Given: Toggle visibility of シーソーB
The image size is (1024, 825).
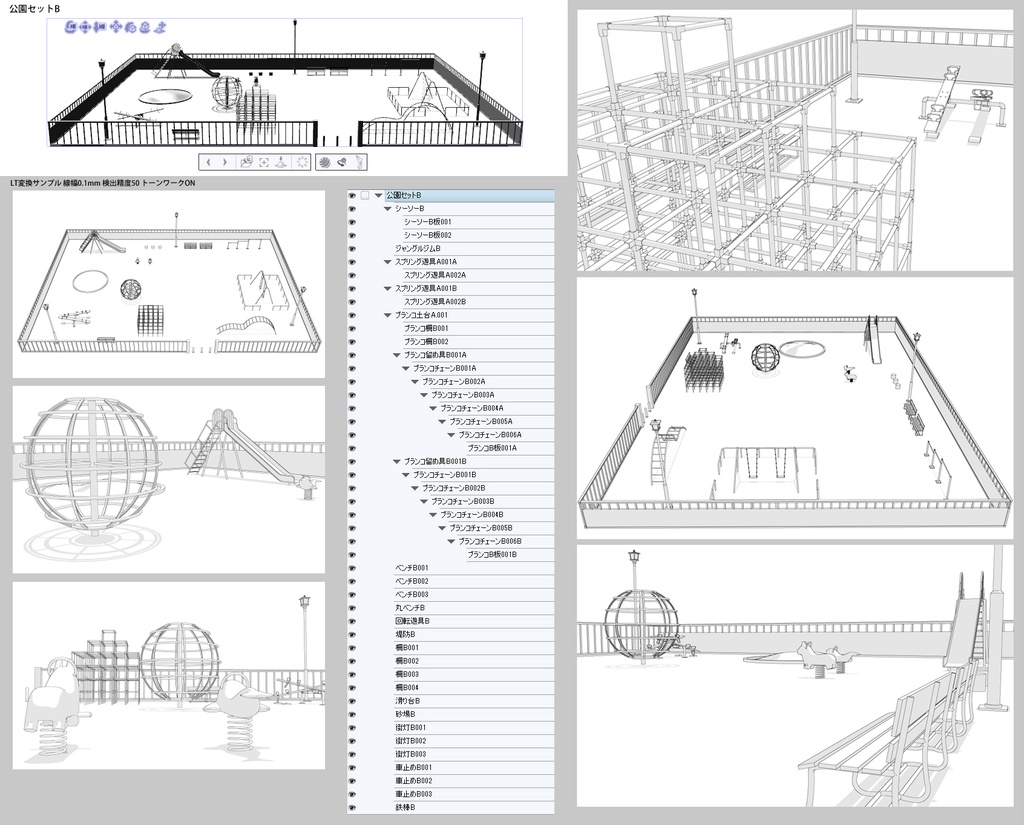Looking at the screenshot, I should (x=353, y=209).
